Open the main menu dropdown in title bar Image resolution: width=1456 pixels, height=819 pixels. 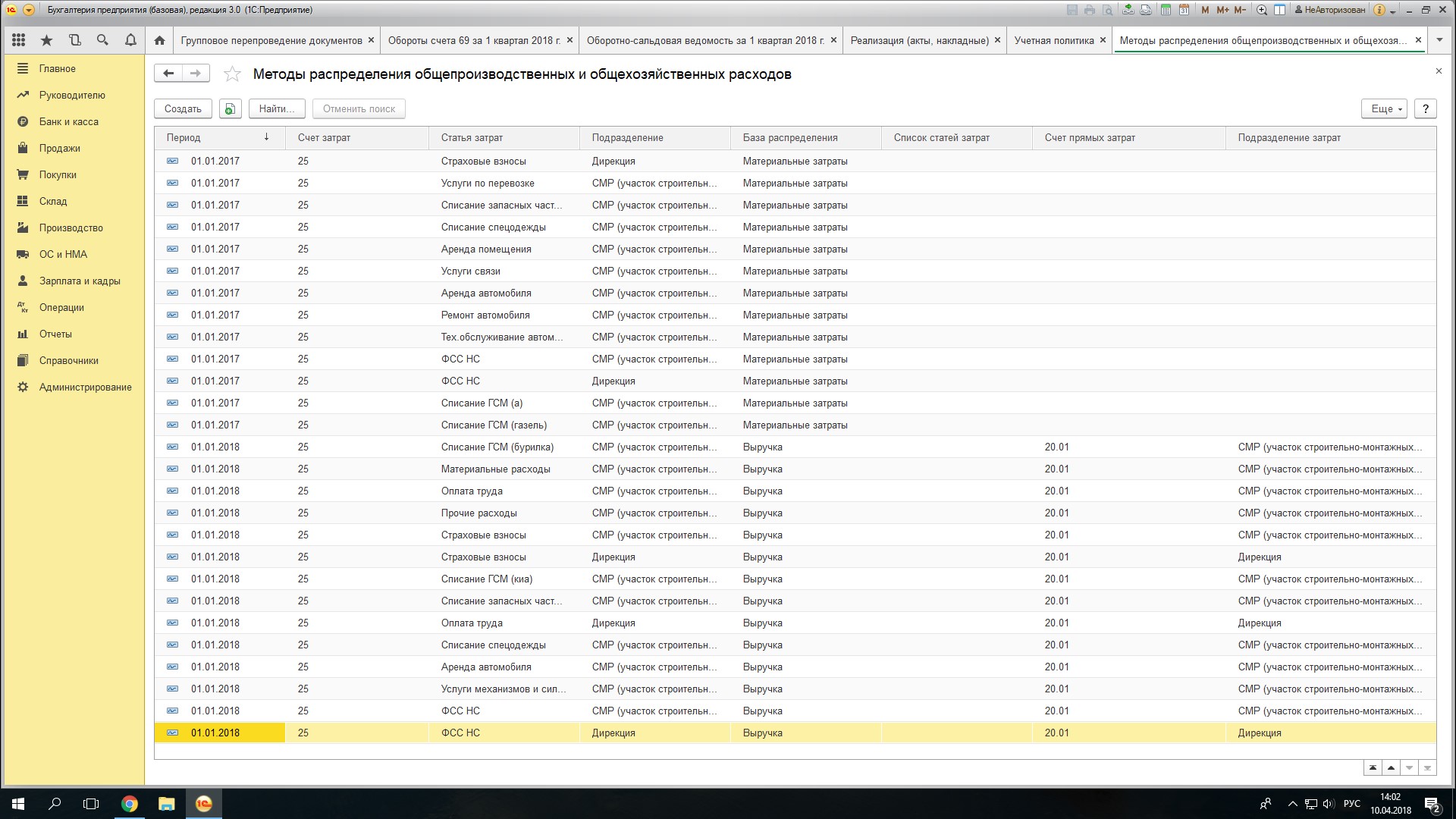pos(29,10)
